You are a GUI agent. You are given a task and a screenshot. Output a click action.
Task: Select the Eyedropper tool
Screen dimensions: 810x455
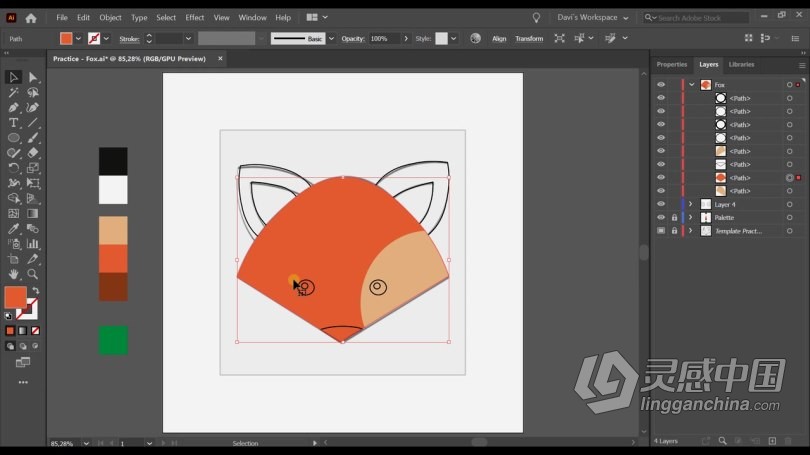[13, 229]
